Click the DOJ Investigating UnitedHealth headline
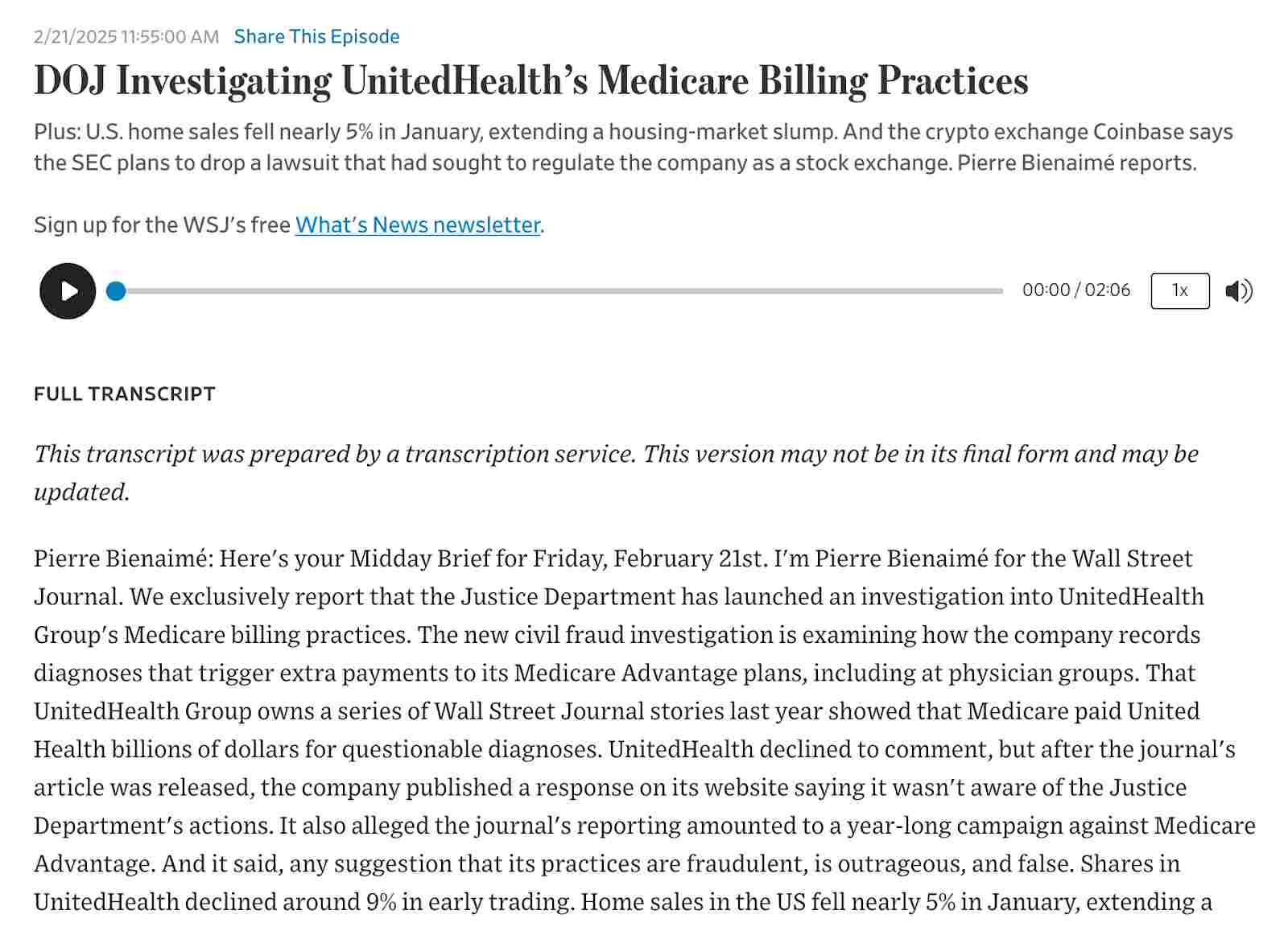This screenshot has height=927, width=1288. (x=530, y=80)
